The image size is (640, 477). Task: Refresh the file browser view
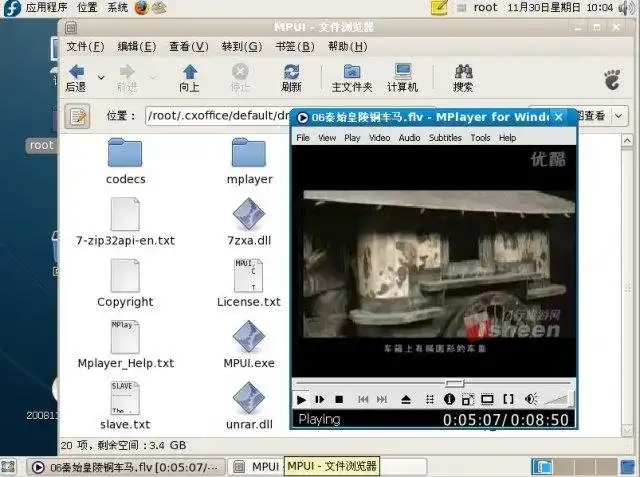(x=291, y=78)
